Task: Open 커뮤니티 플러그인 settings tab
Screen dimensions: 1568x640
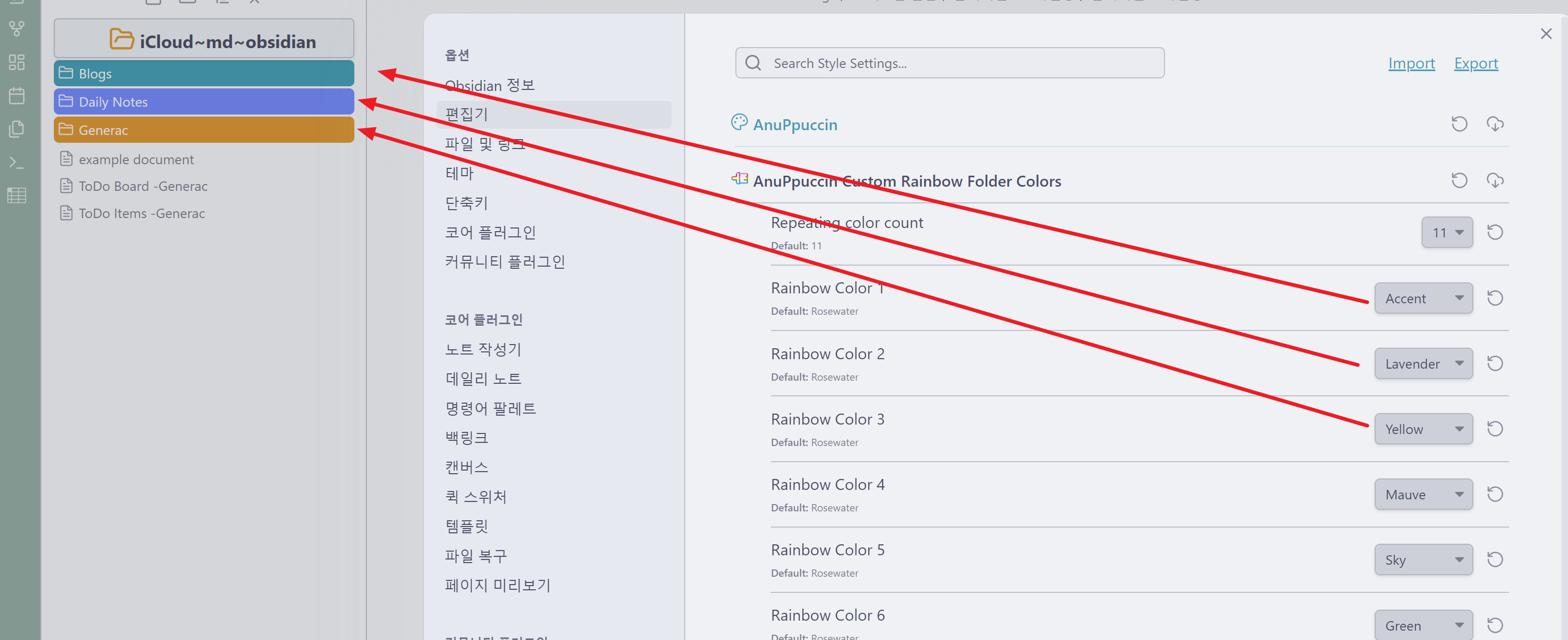Action: (x=504, y=261)
